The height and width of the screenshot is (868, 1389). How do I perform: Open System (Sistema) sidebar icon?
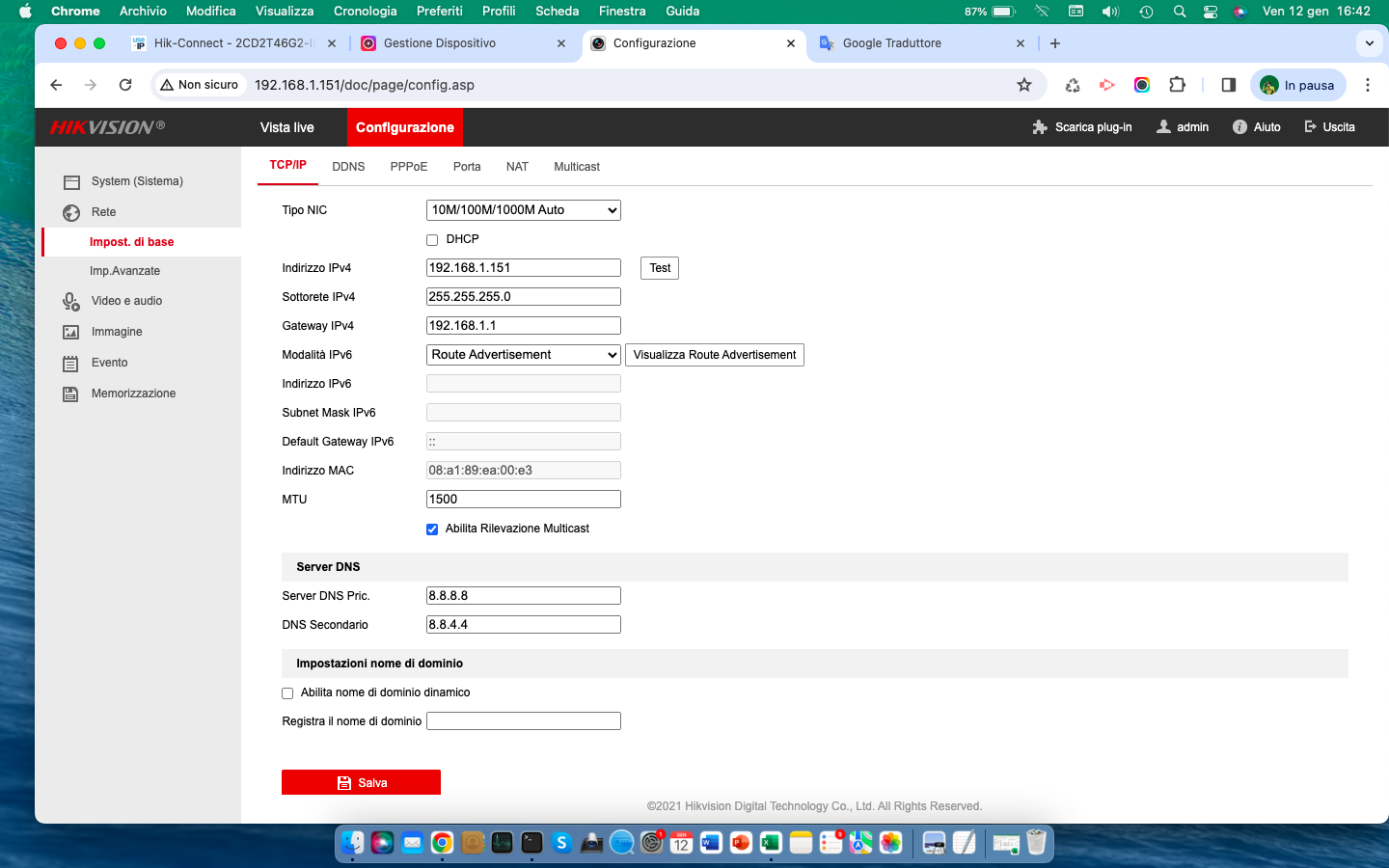coord(71,182)
